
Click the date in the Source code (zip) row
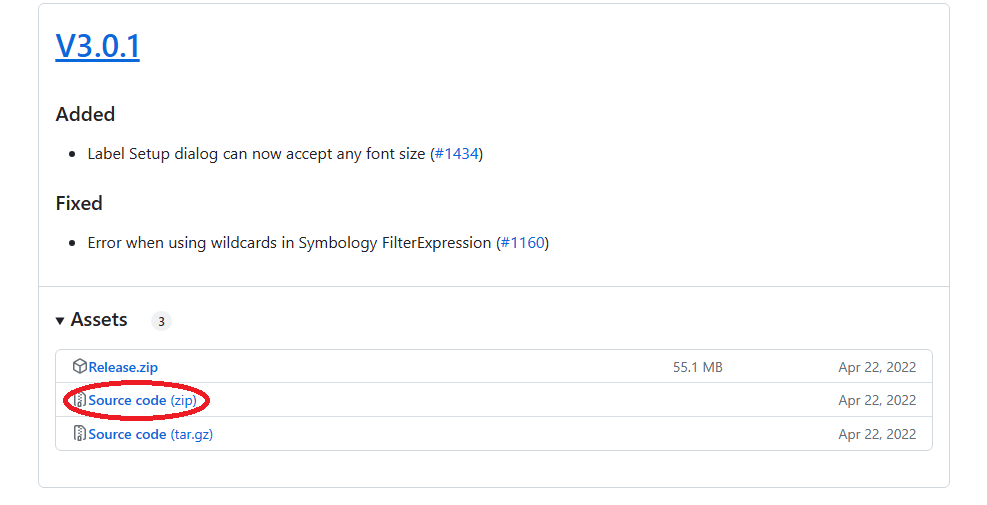point(877,400)
